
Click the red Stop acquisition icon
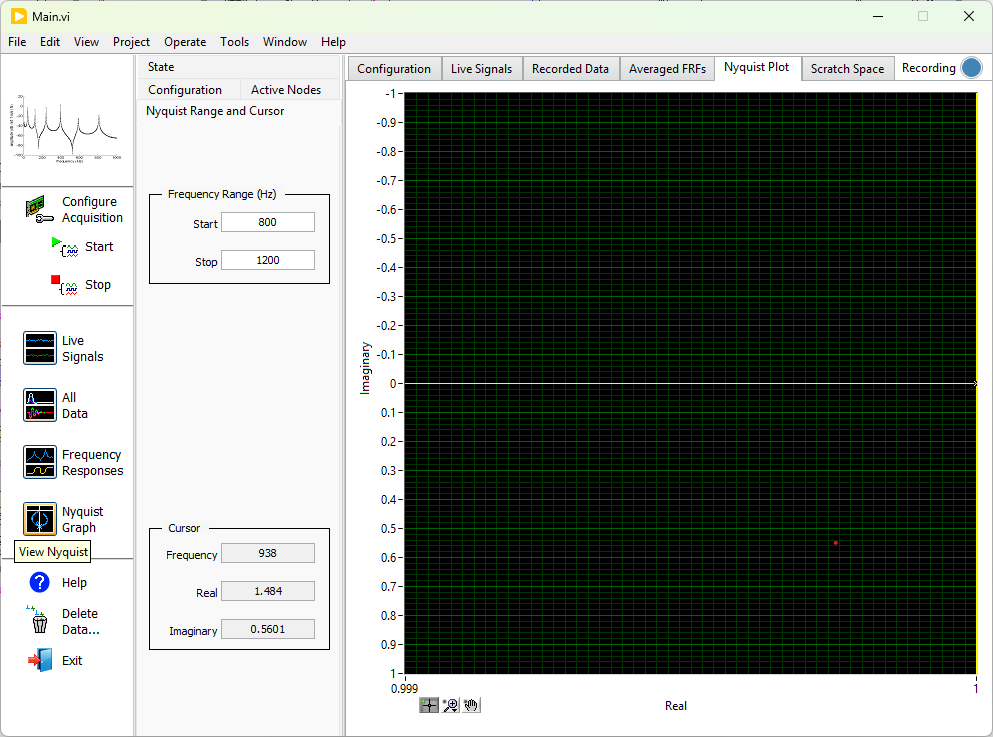point(65,285)
